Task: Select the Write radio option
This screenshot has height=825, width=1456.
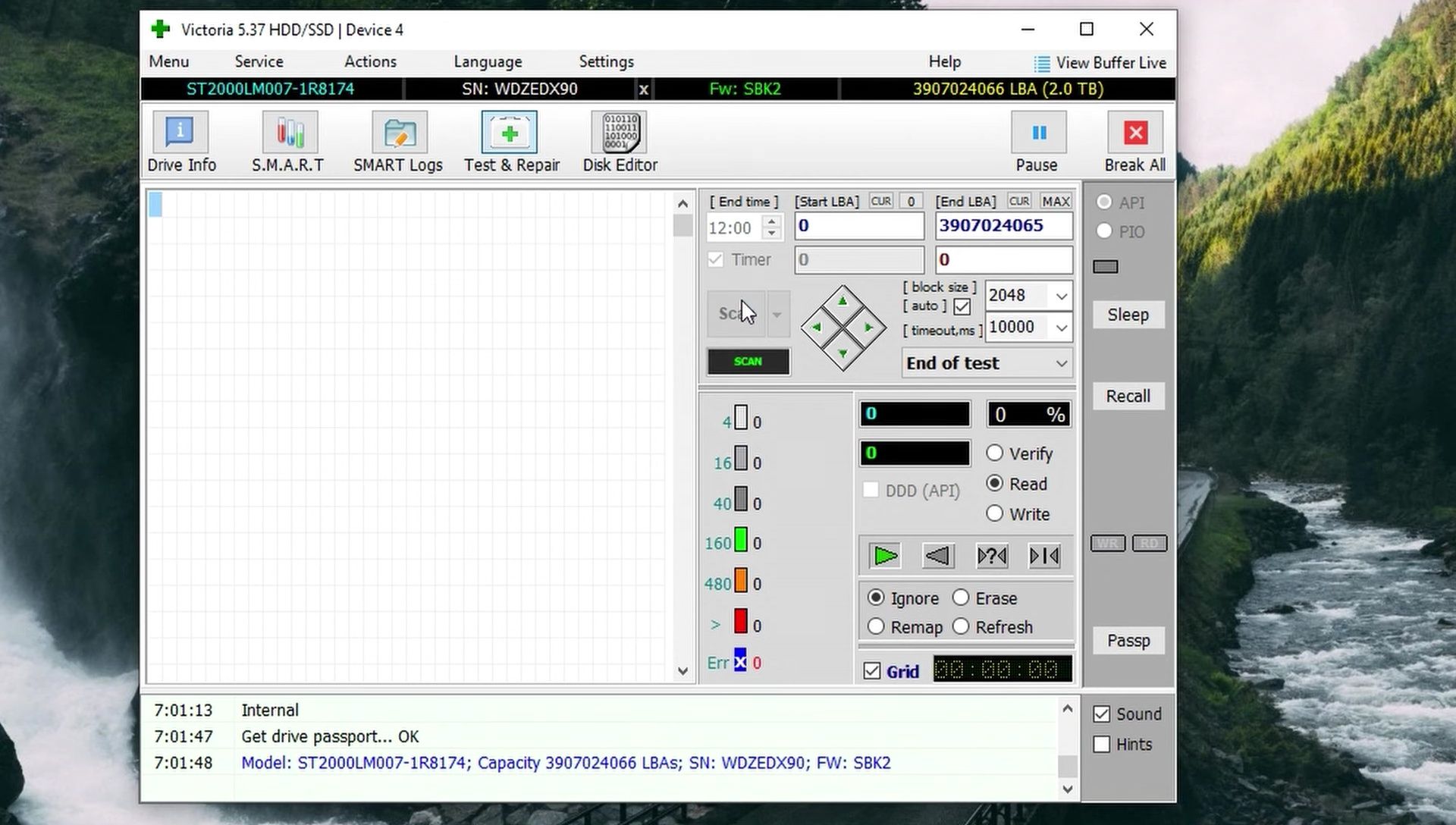Action: pyautogui.click(x=994, y=513)
